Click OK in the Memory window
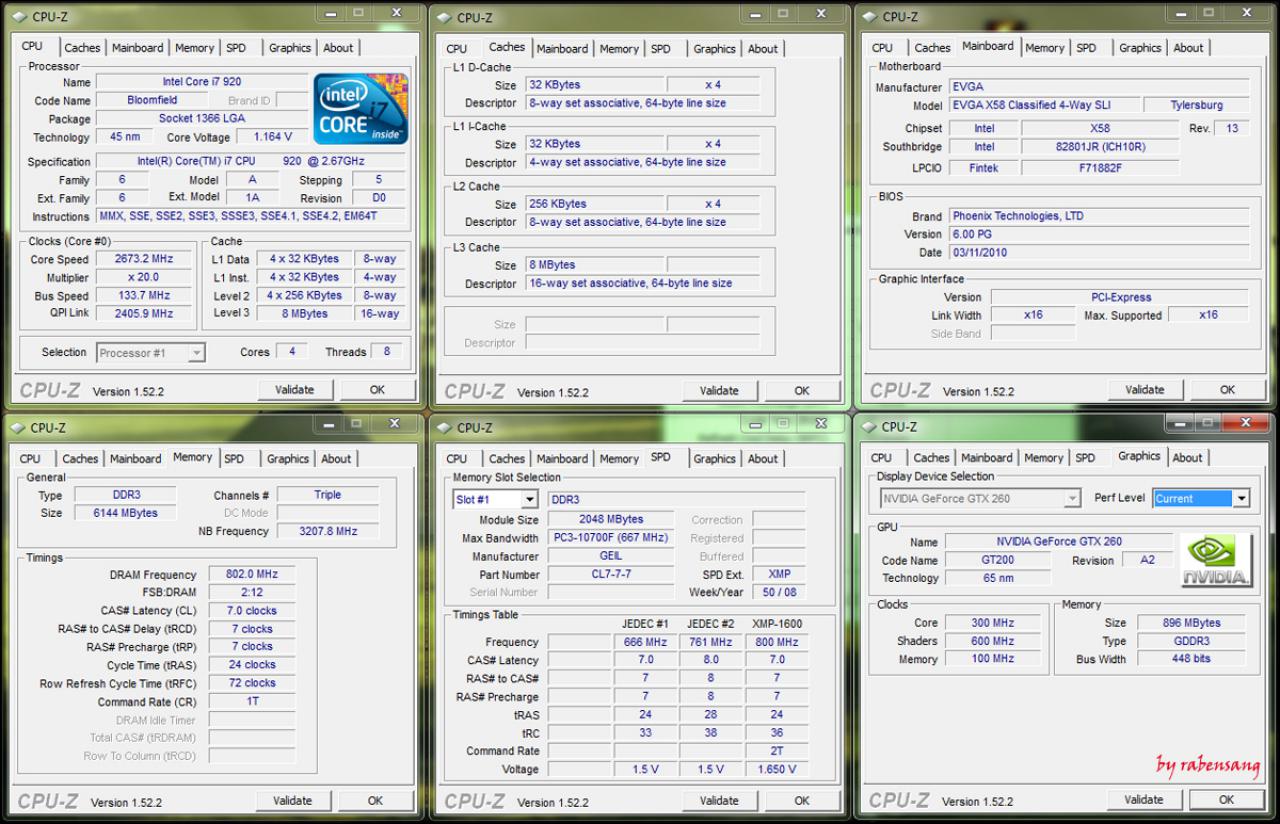Image resolution: width=1280 pixels, height=824 pixels. tap(375, 801)
